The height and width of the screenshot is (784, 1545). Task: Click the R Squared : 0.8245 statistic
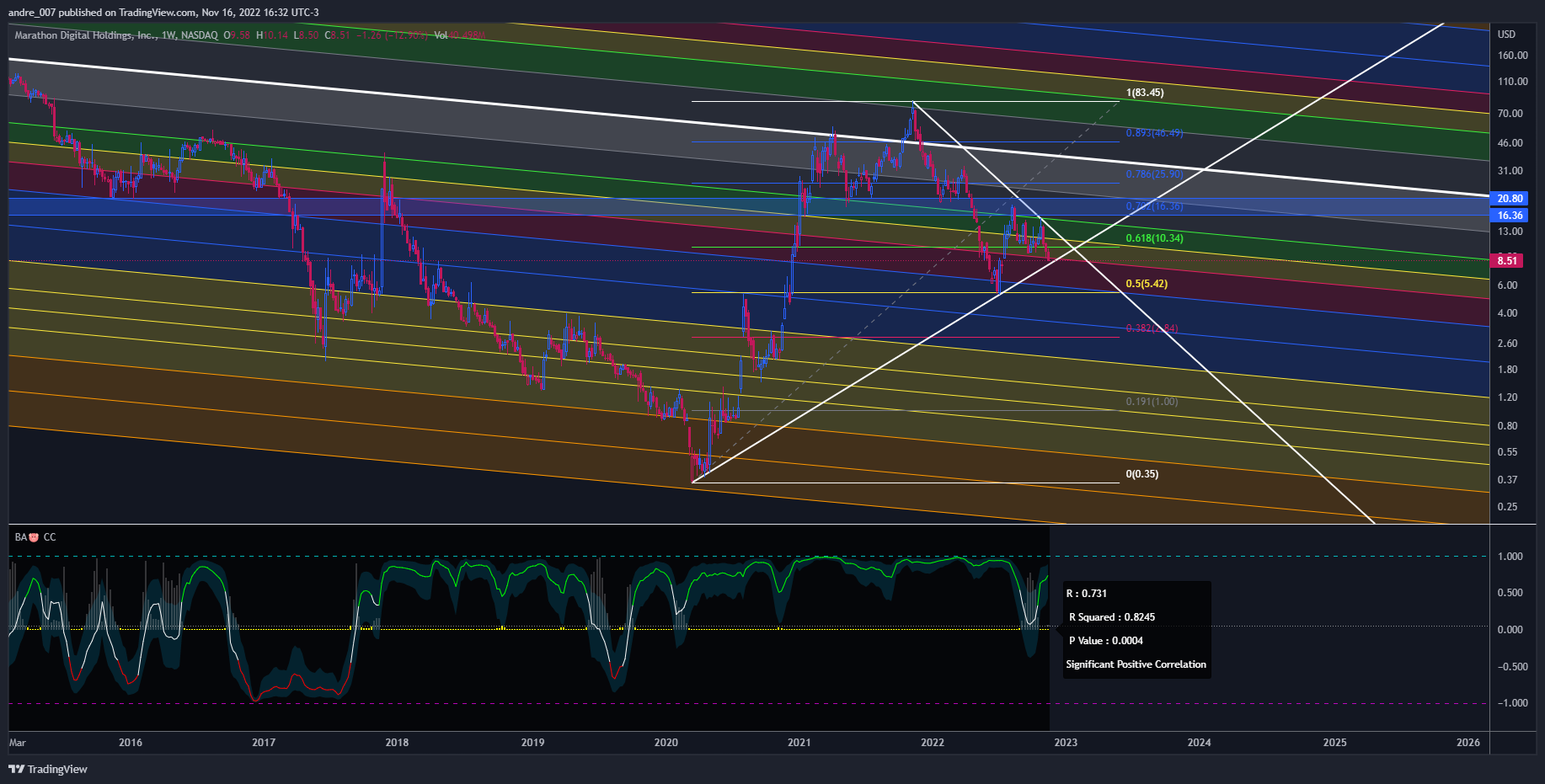[x=1112, y=617]
